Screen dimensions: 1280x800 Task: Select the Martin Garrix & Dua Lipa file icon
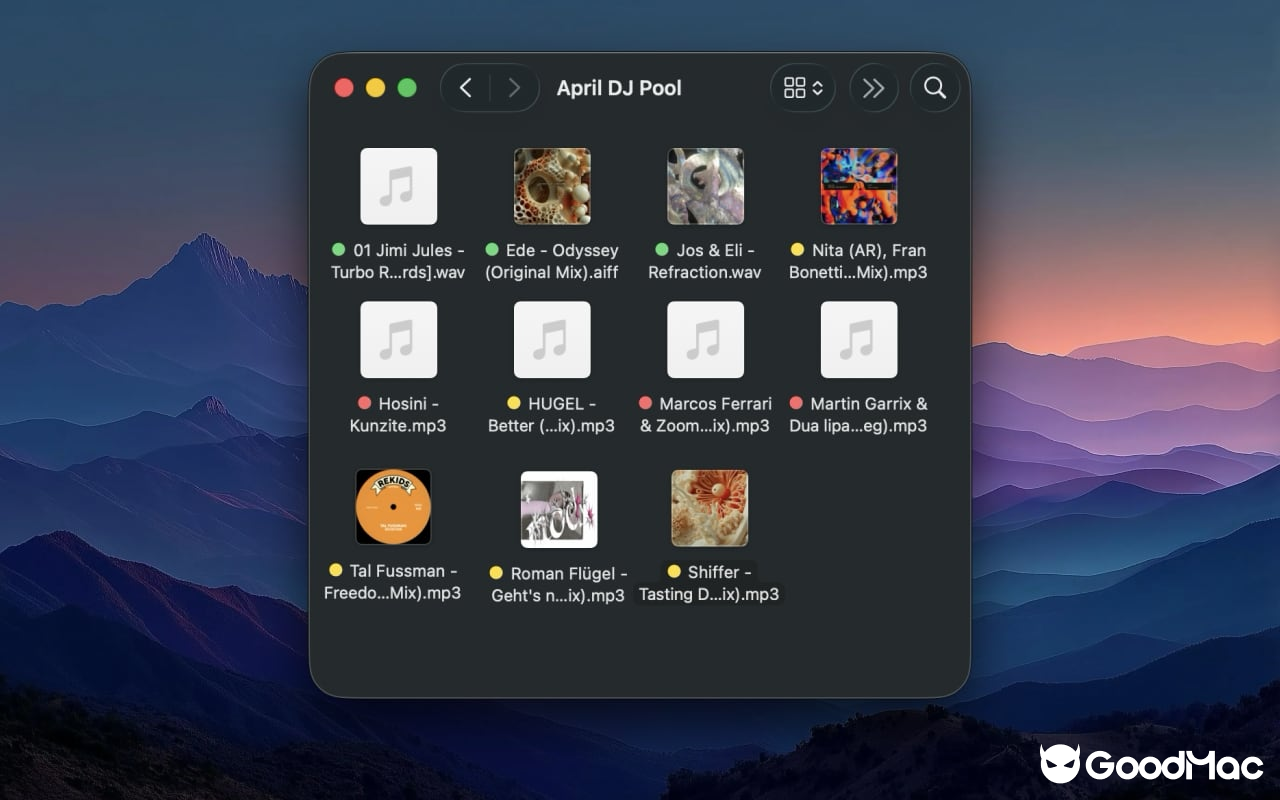click(859, 339)
